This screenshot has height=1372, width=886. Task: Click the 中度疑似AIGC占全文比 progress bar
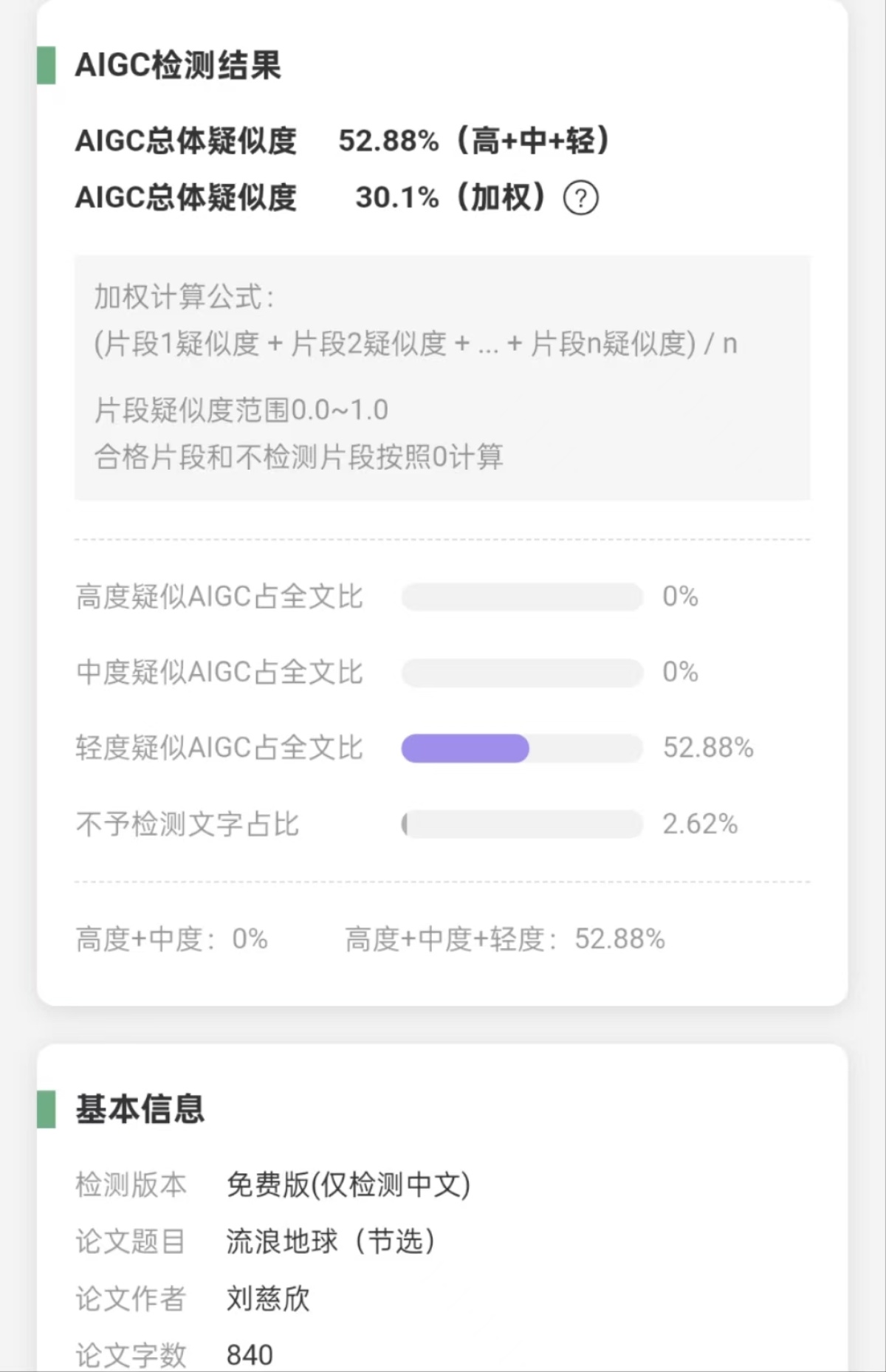[x=522, y=673]
